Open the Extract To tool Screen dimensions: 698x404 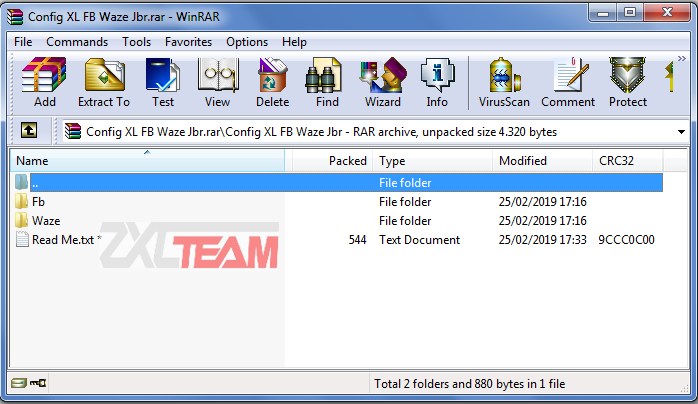[104, 82]
